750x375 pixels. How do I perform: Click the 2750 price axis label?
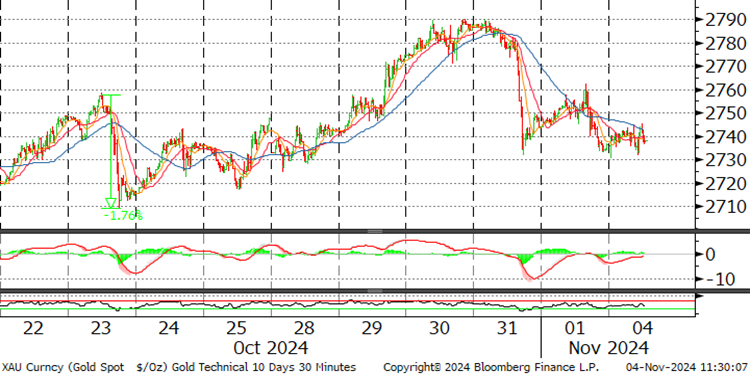726,113
